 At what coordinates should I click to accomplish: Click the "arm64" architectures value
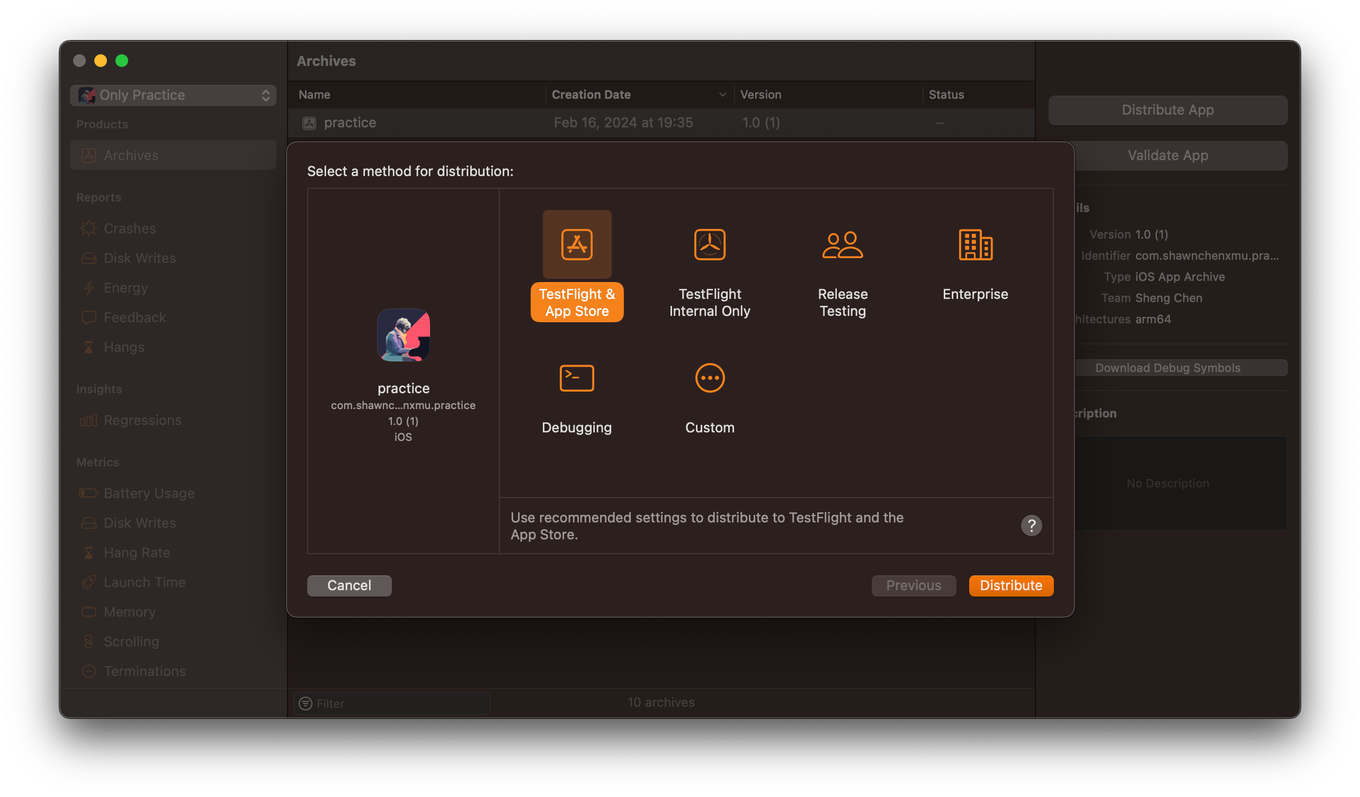[1153, 320]
